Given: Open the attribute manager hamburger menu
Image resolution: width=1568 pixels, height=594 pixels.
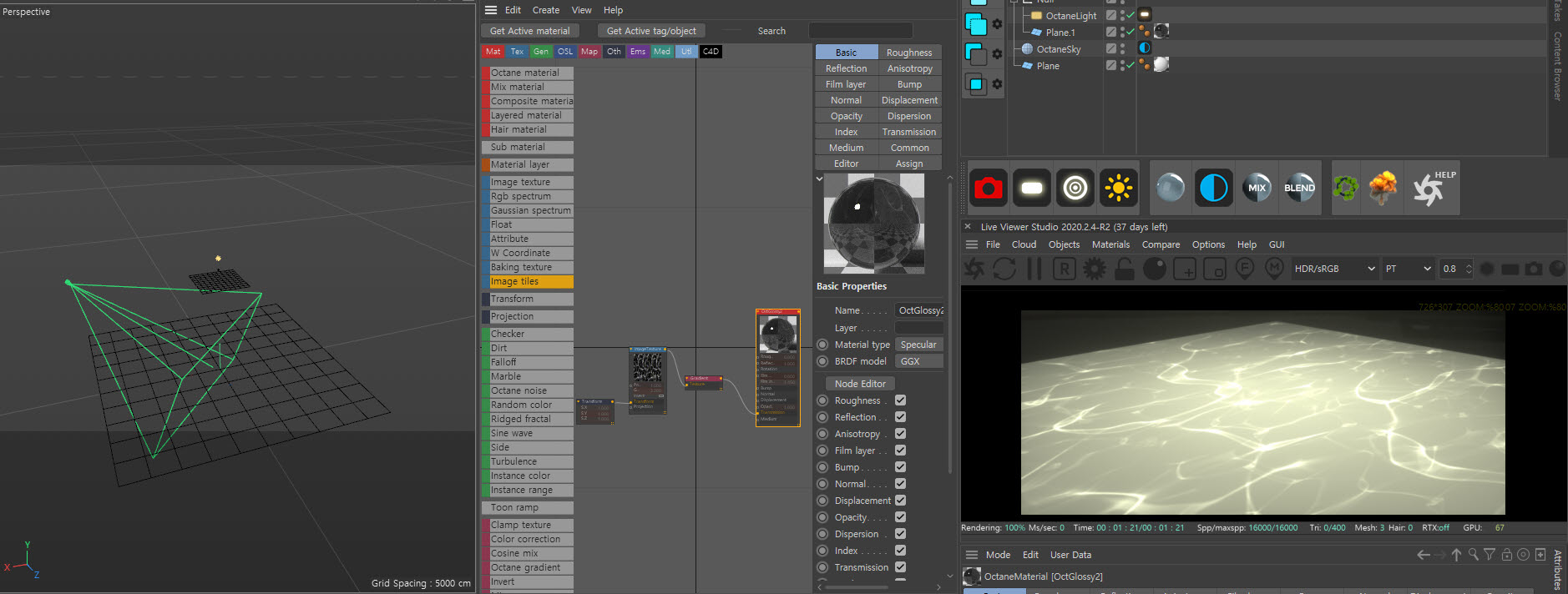Looking at the screenshot, I should (x=972, y=555).
